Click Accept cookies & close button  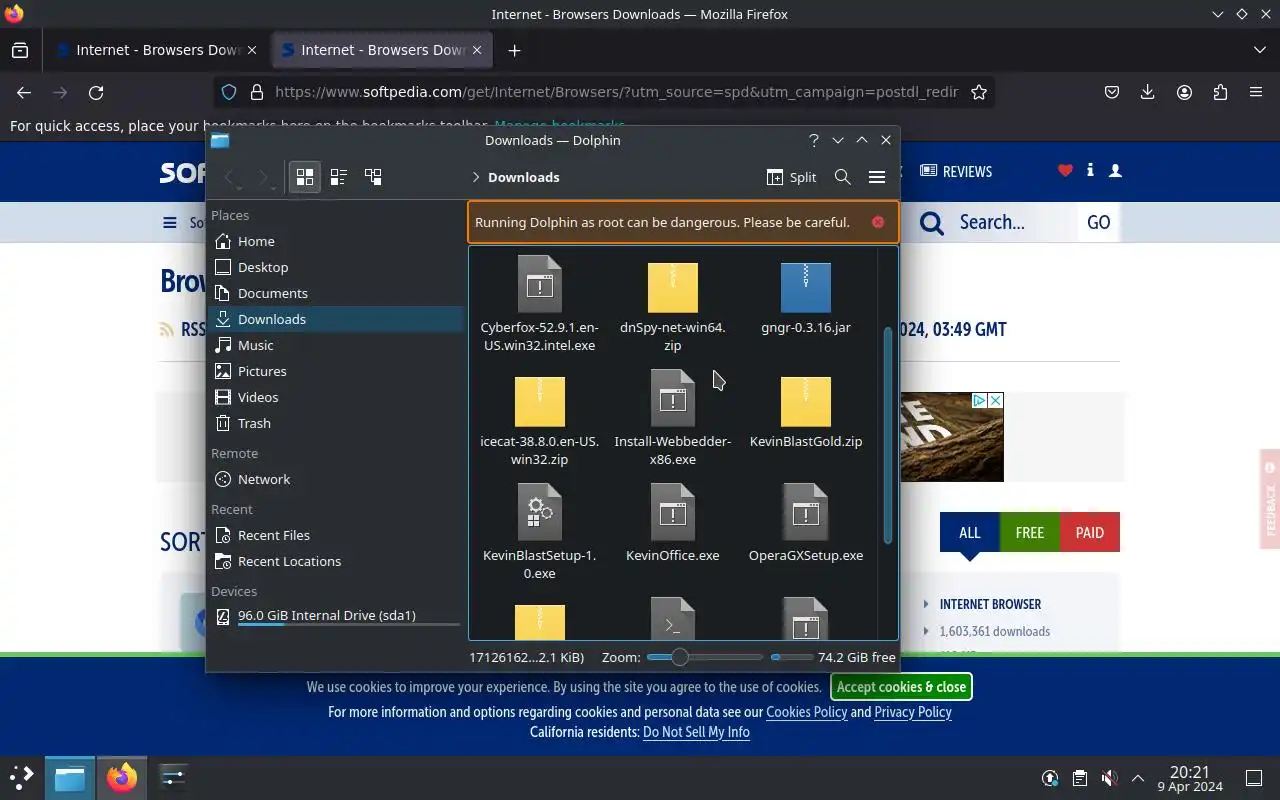tap(901, 687)
